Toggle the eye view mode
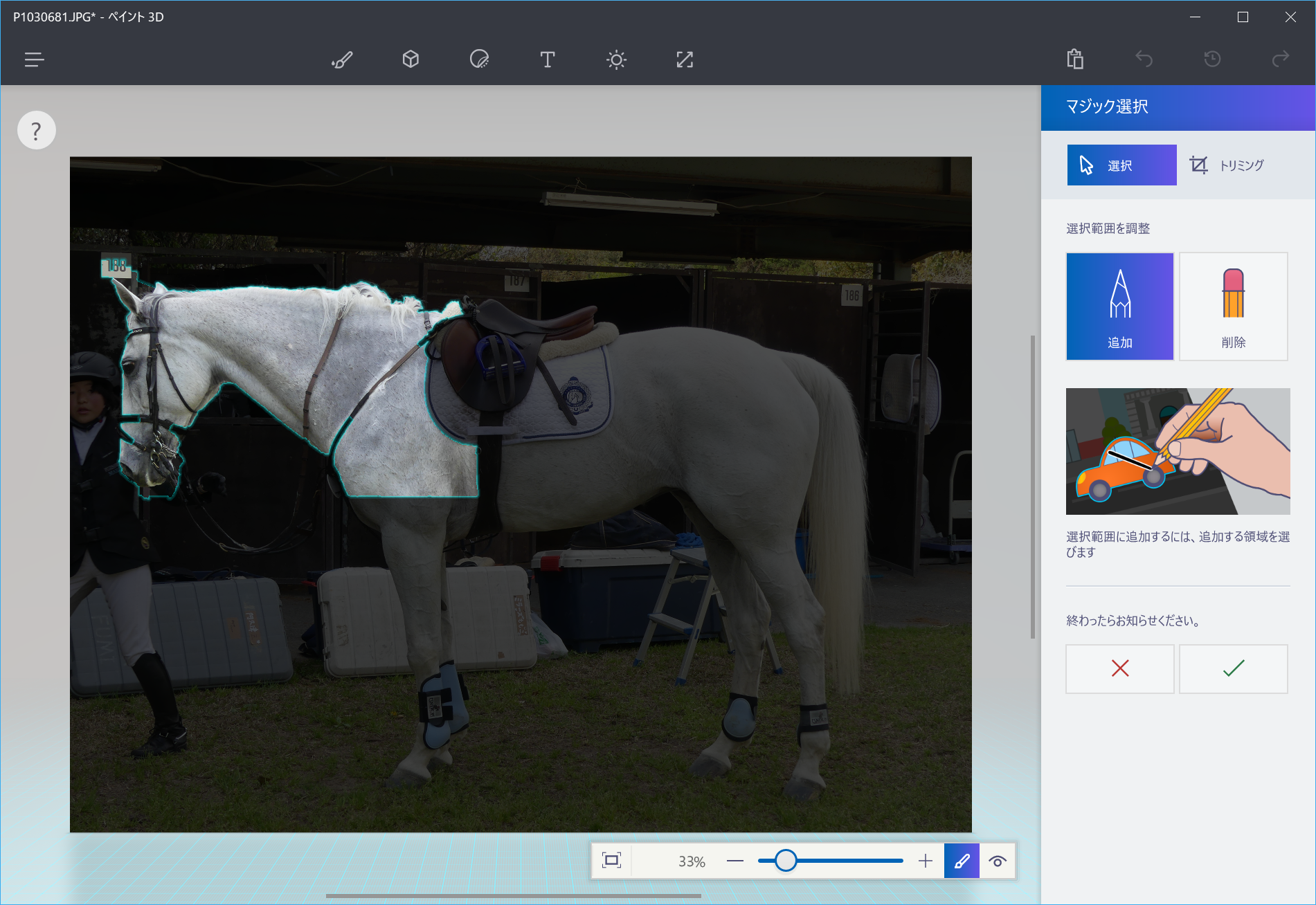The image size is (1316, 905). [998, 861]
